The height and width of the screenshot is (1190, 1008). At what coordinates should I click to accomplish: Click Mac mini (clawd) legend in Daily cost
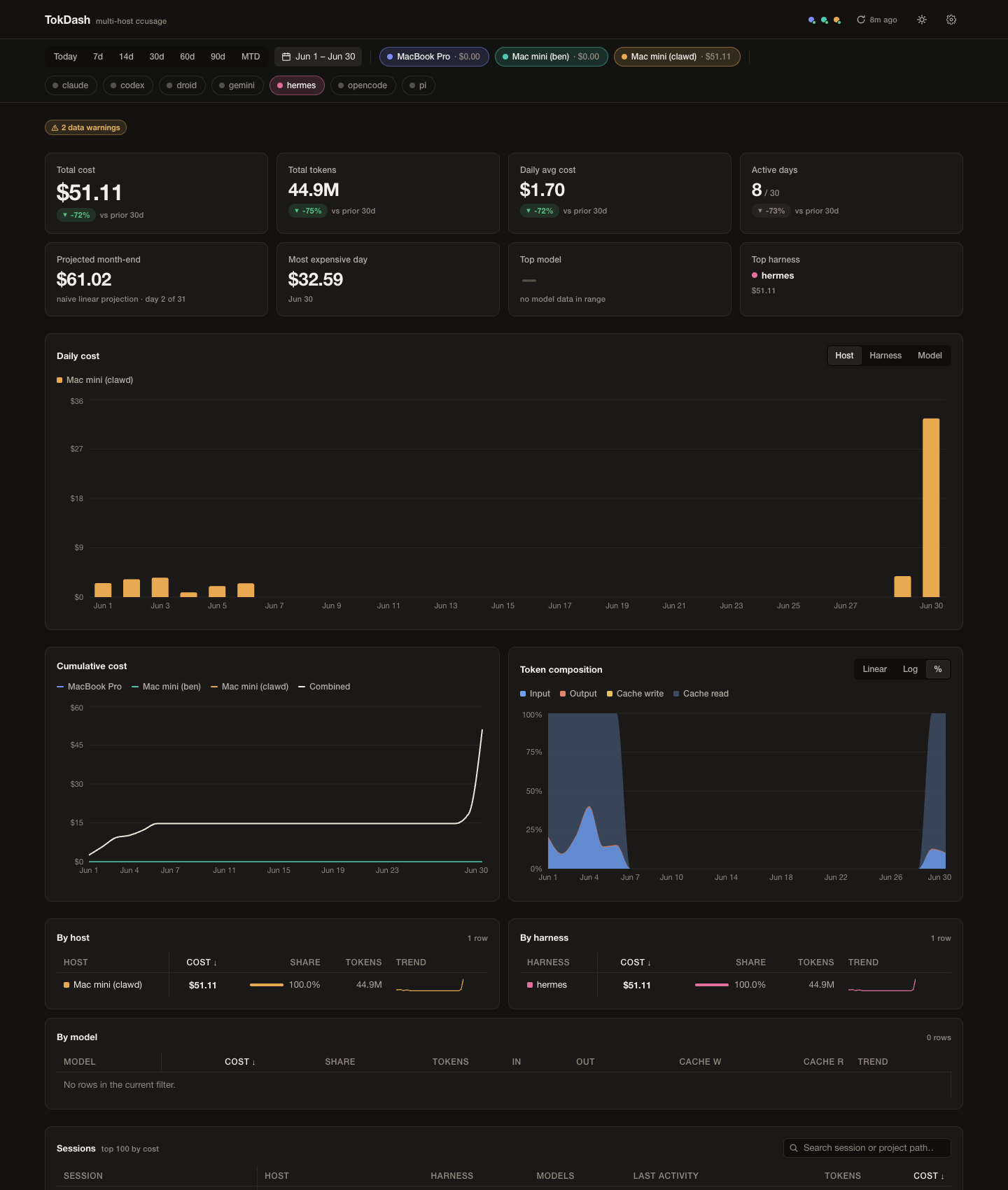pos(94,380)
